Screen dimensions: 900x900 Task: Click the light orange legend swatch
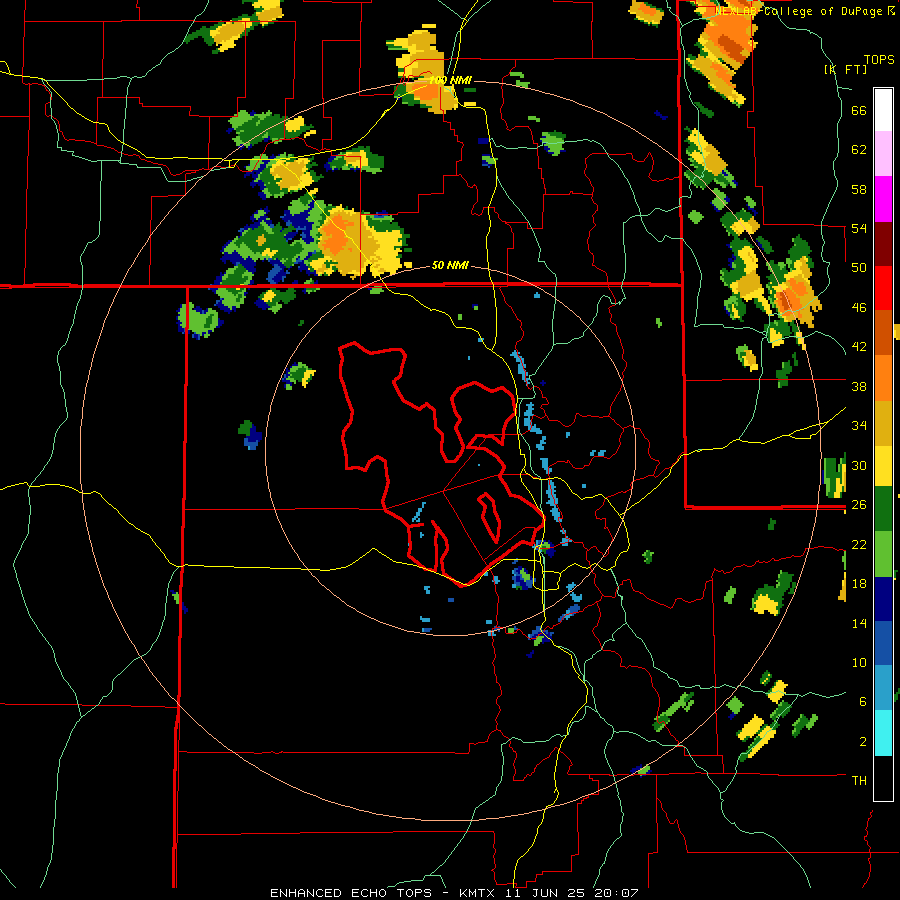click(883, 377)
